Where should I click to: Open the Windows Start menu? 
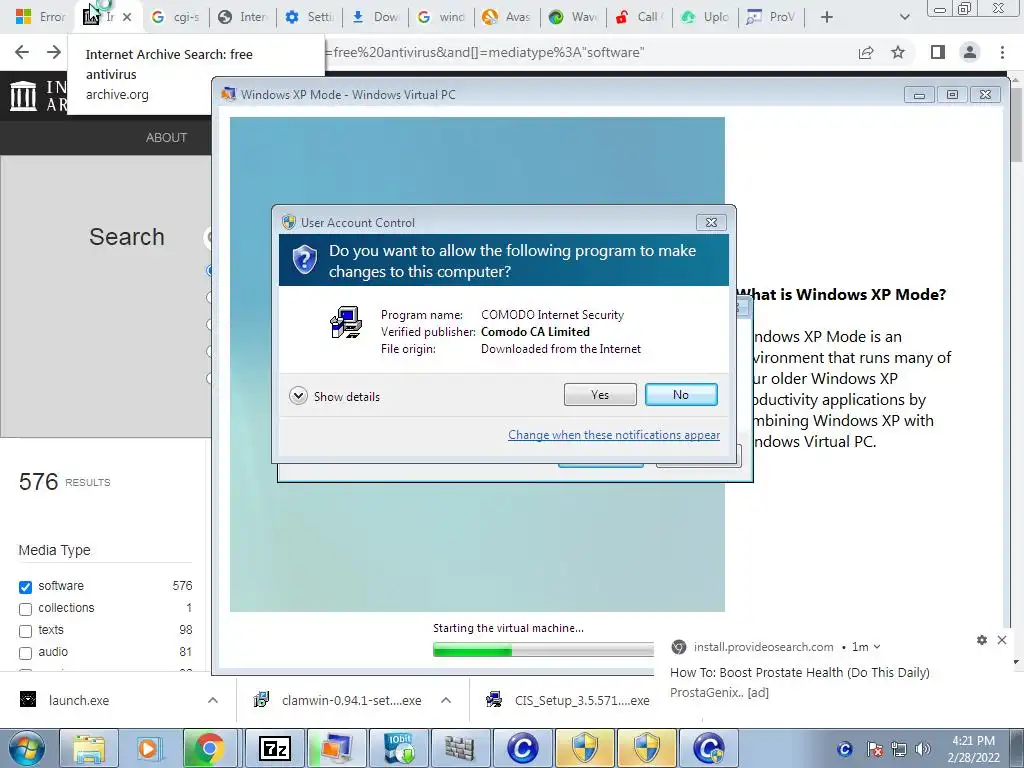(x=26, y=748)
